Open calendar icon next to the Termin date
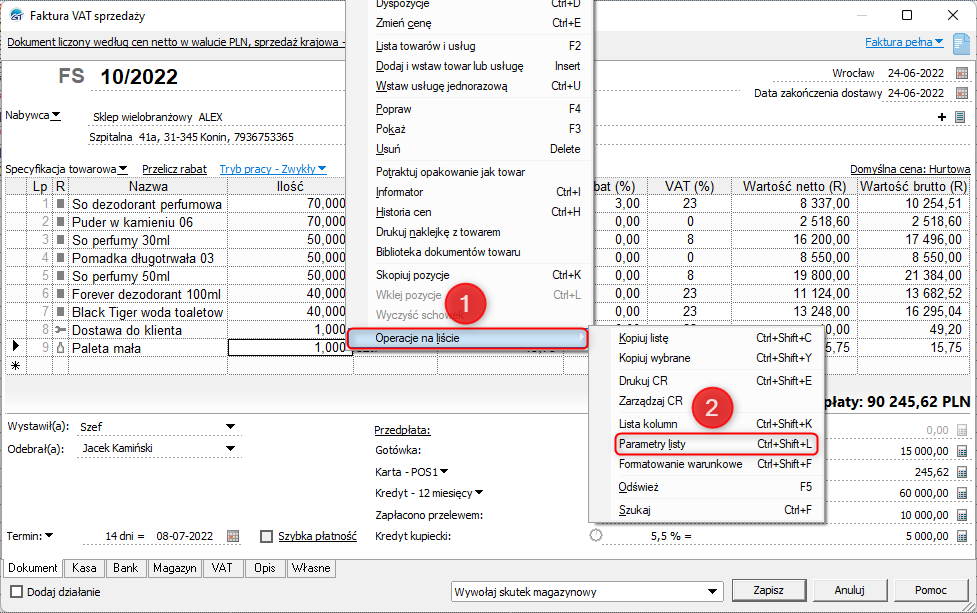Screen dimensions: 977x613 [233, 536]
